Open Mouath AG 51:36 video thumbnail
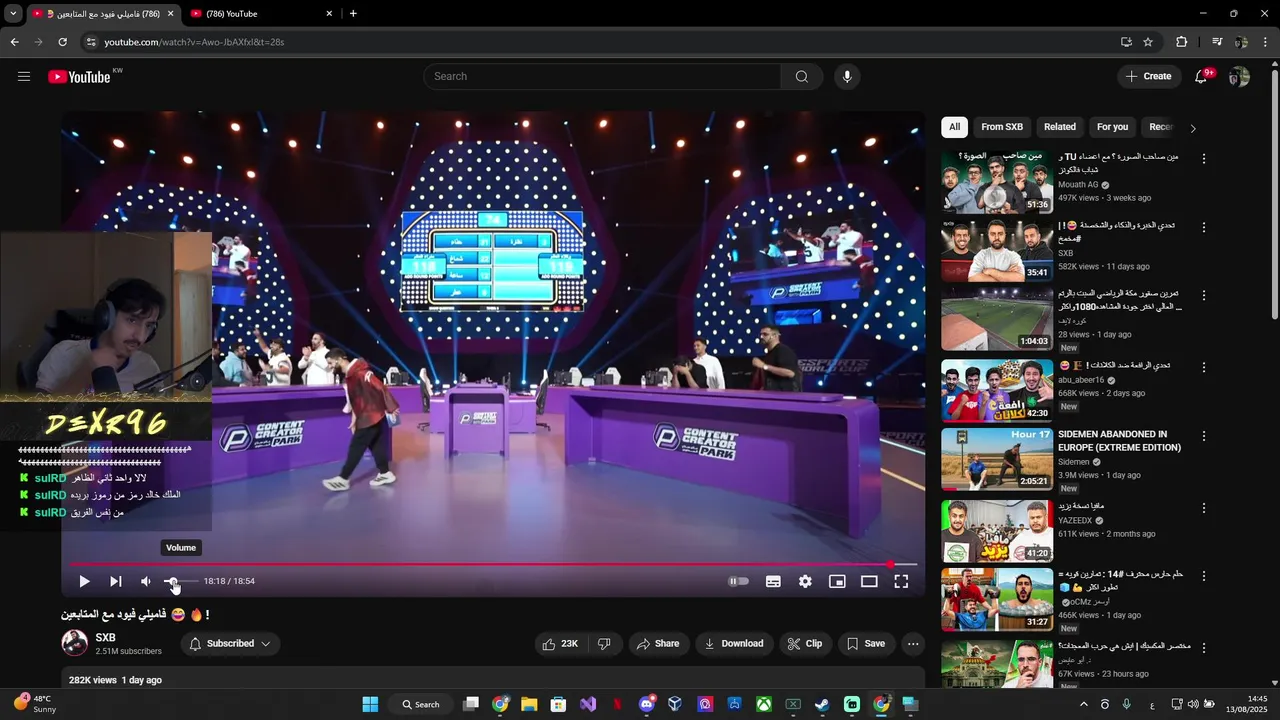 point(997,182)
